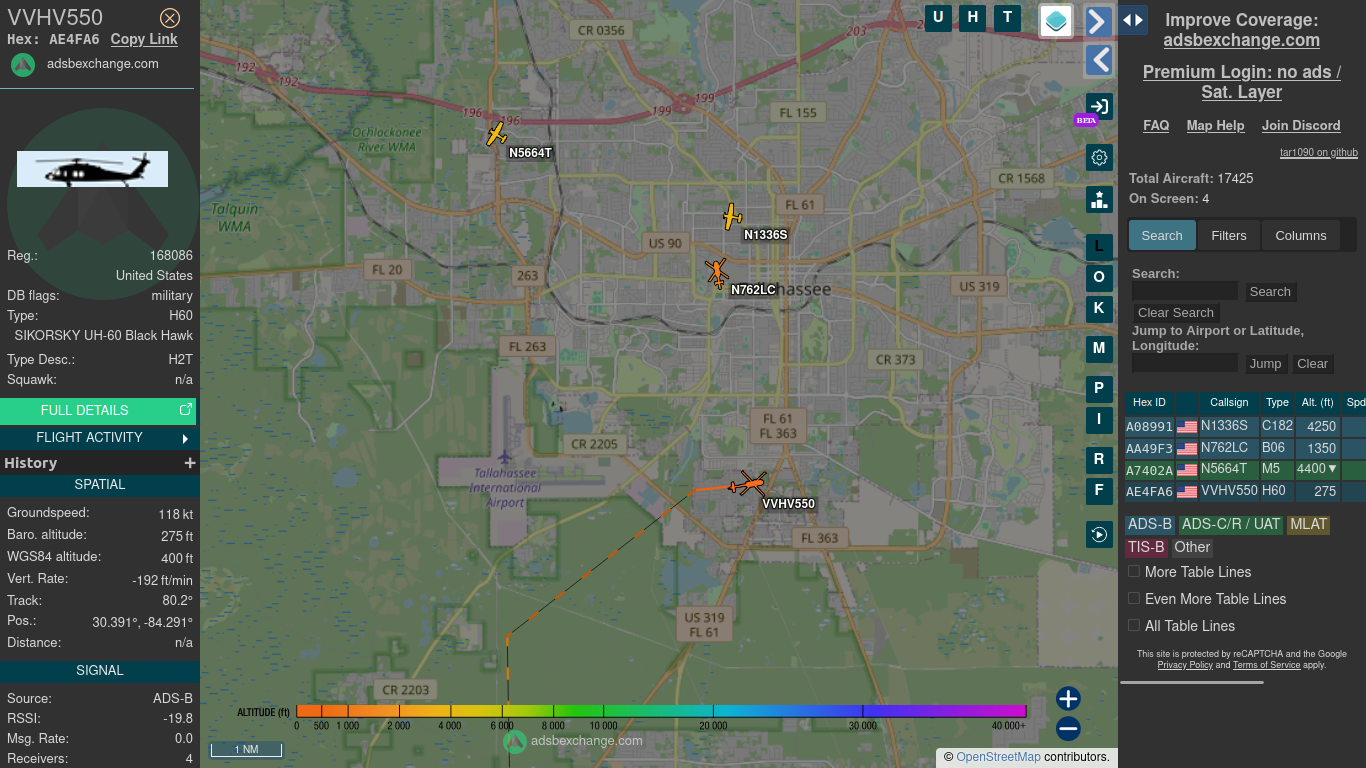Viewport: 1366px width, 768px height.
Task: Sort table by Type column header
Action: [1277, 403]
